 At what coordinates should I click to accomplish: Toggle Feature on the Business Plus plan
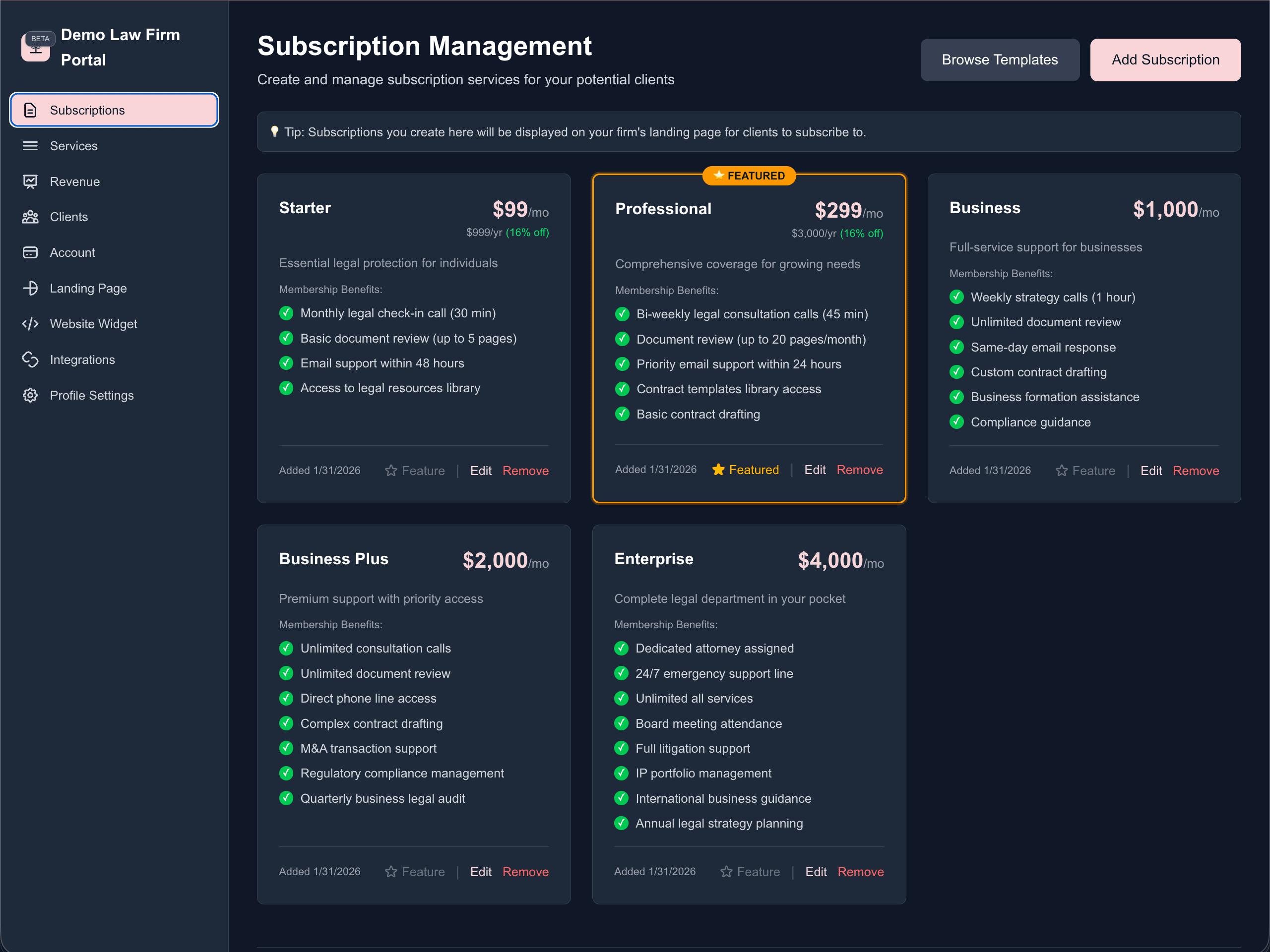(x=415, y=872)
